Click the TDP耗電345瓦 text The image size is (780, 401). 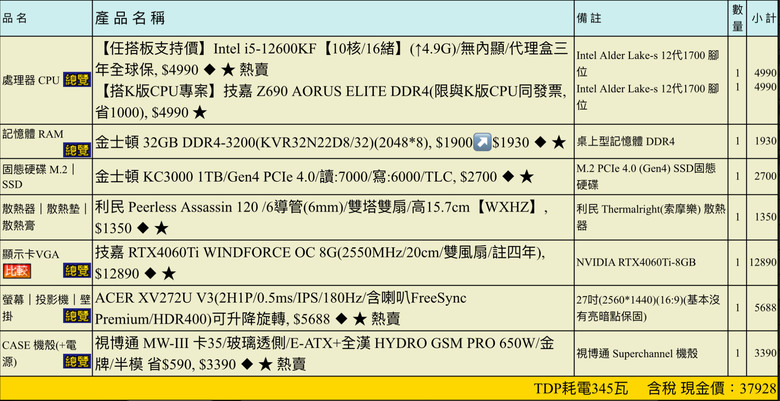[581, 389]
